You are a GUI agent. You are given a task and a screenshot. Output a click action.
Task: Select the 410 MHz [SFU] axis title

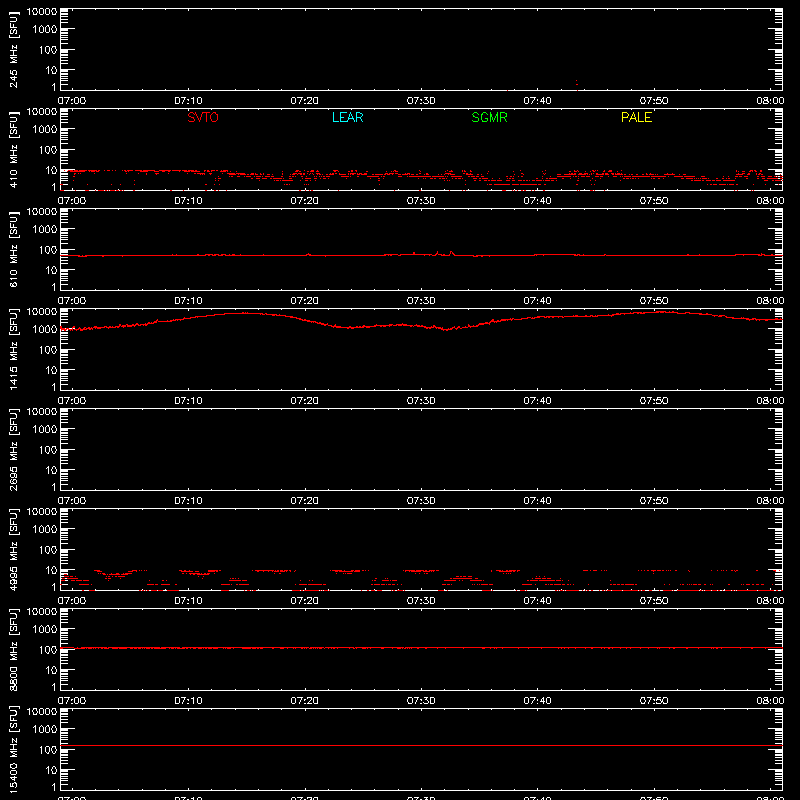click(x=14, y=149)
